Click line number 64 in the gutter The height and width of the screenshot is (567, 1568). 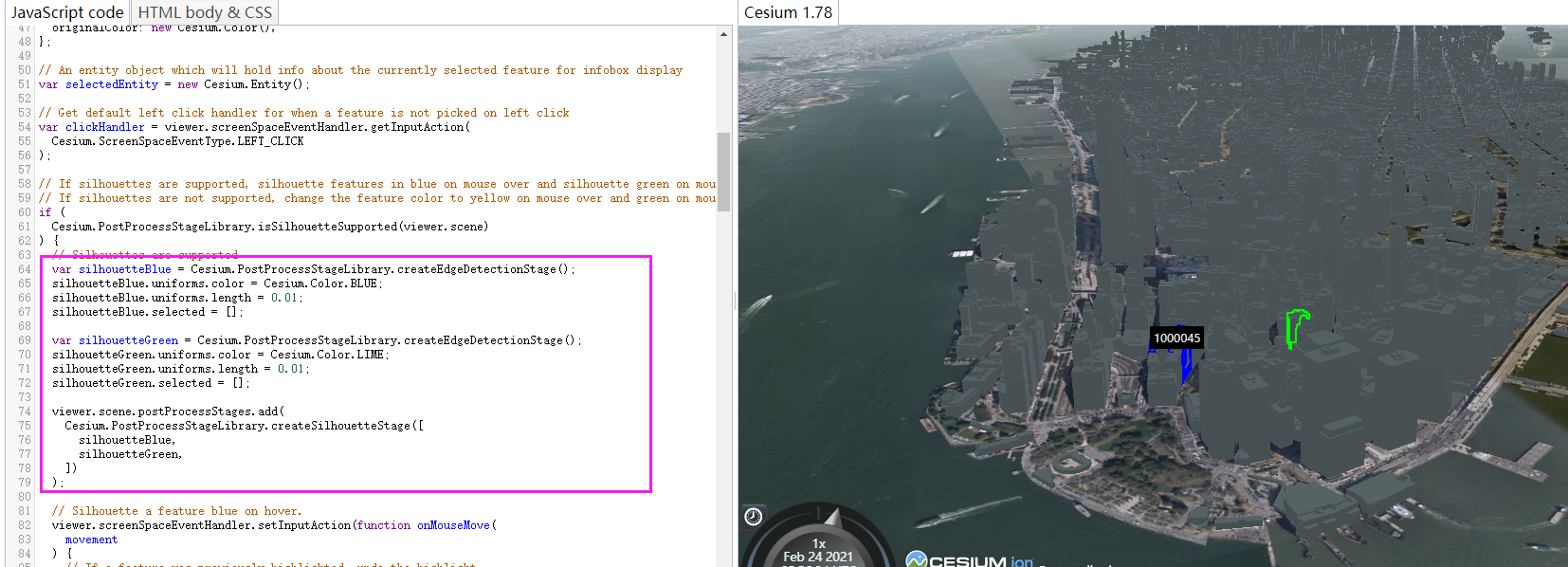click(24, 269)
